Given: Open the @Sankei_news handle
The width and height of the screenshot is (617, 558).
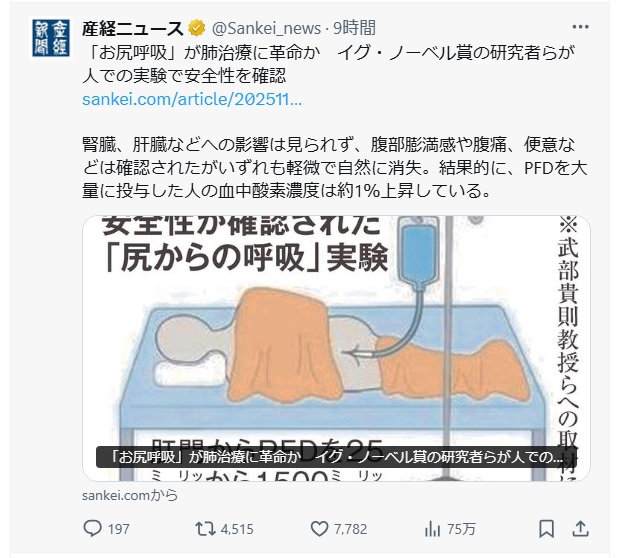Looking at the screenshot, I should pyautogui.click(x=266, y=28).
